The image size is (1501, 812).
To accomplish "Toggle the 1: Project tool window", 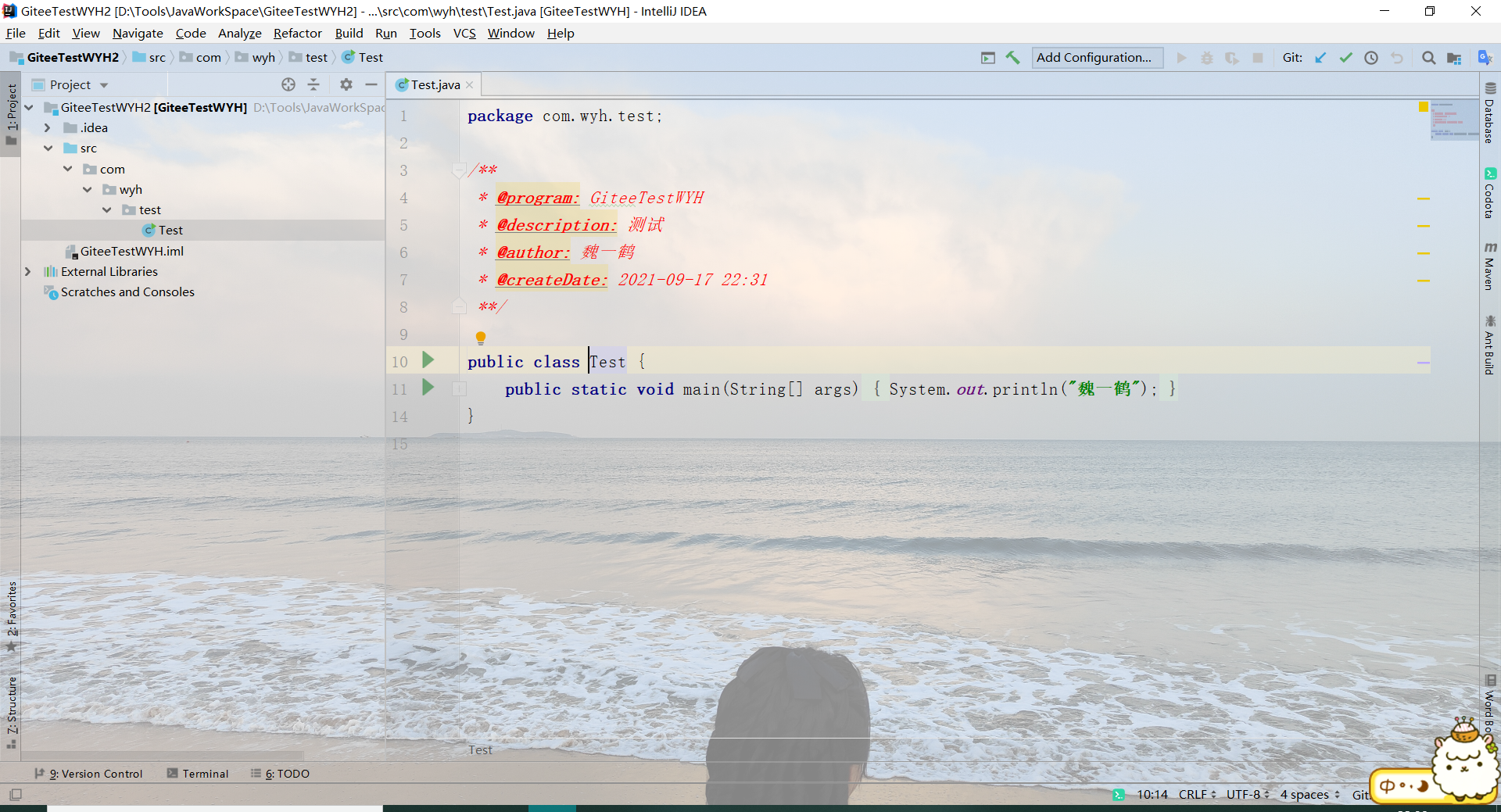I will [11, 114].
